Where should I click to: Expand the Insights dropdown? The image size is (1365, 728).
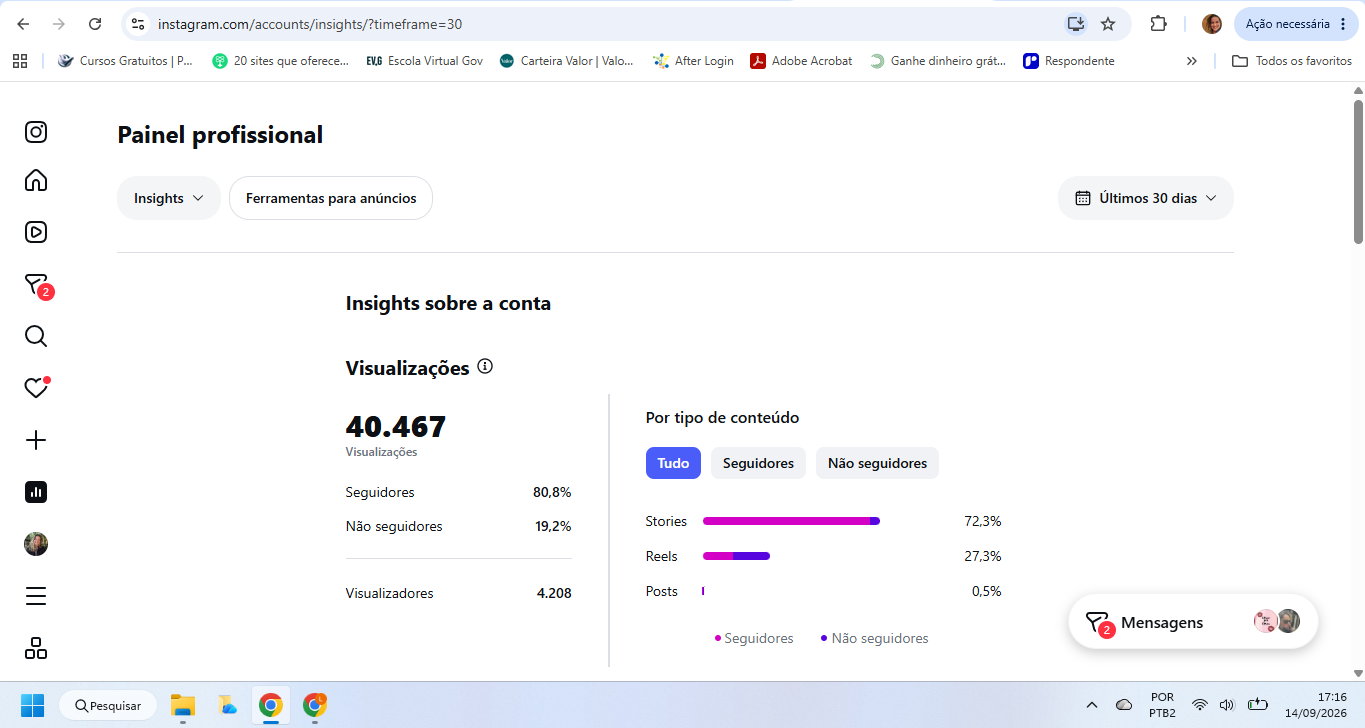[169, 198]
